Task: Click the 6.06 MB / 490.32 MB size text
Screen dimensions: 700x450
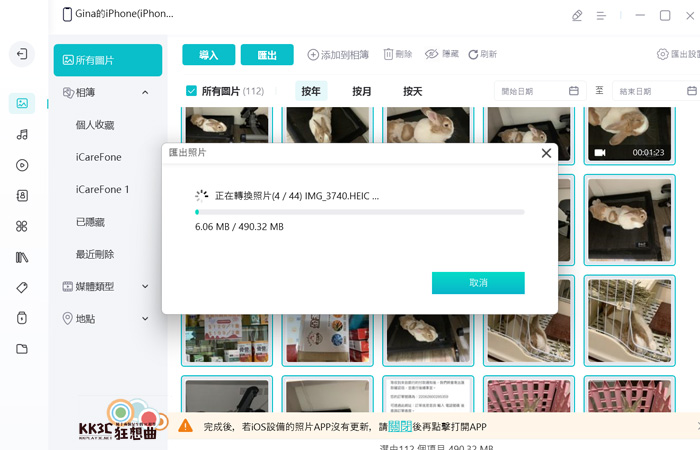Action: [x=239, y=227]
